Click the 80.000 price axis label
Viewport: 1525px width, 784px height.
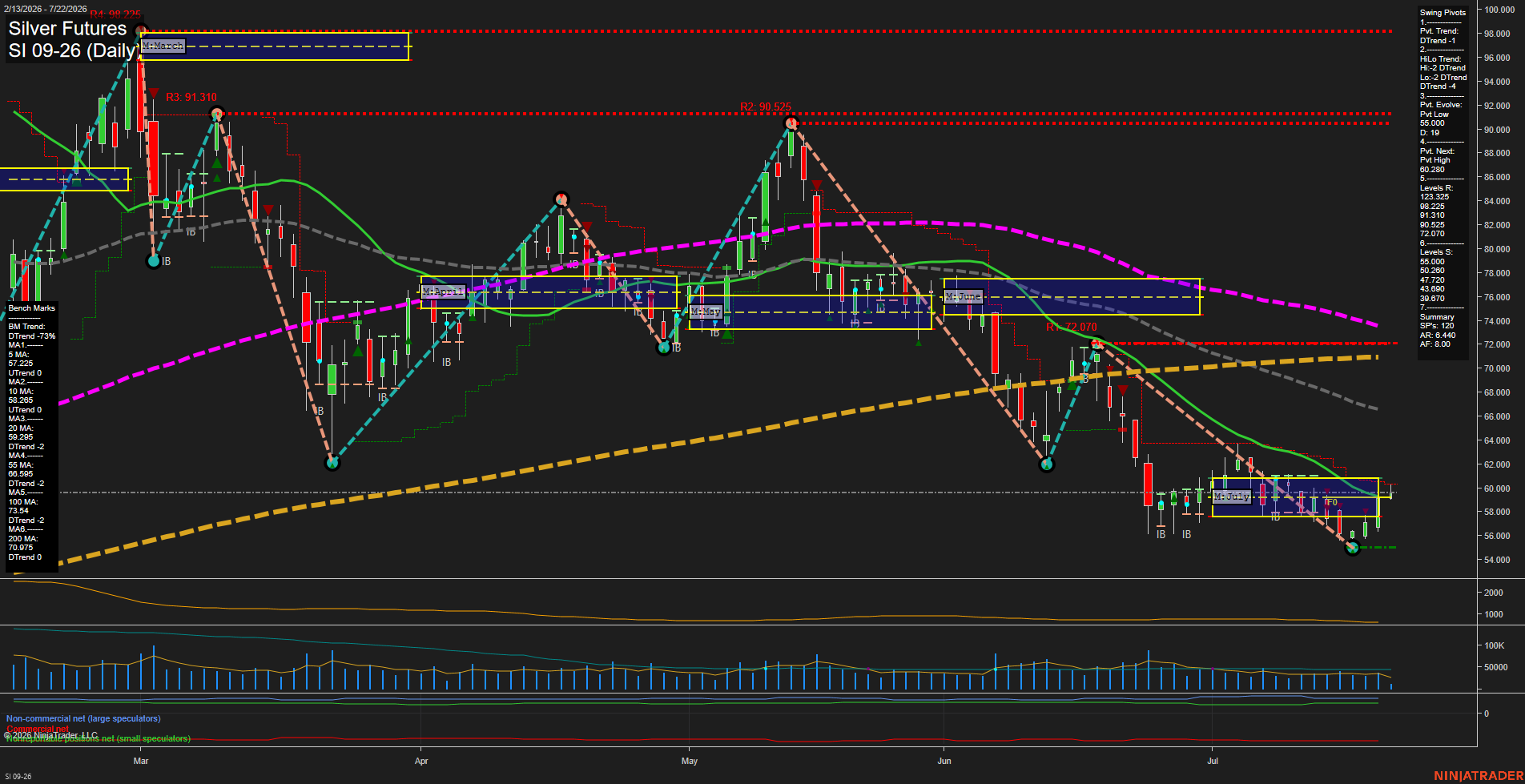coord(1498,249)
